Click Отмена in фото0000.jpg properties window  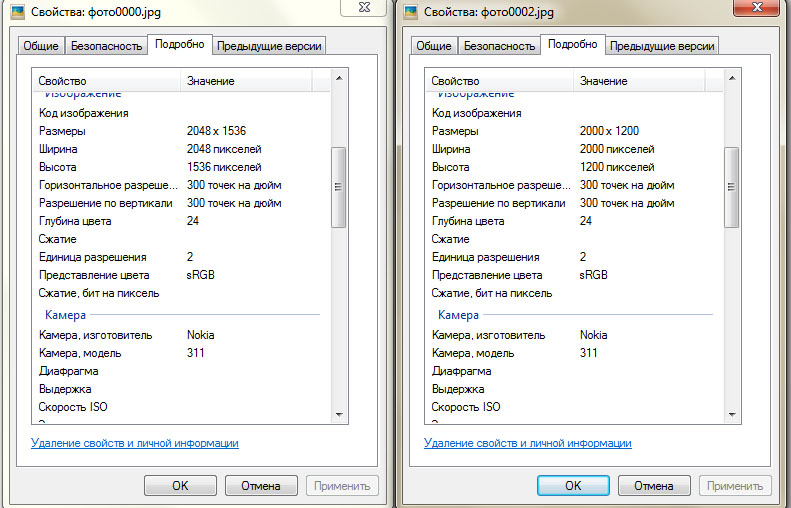click(x=261, y=485)
